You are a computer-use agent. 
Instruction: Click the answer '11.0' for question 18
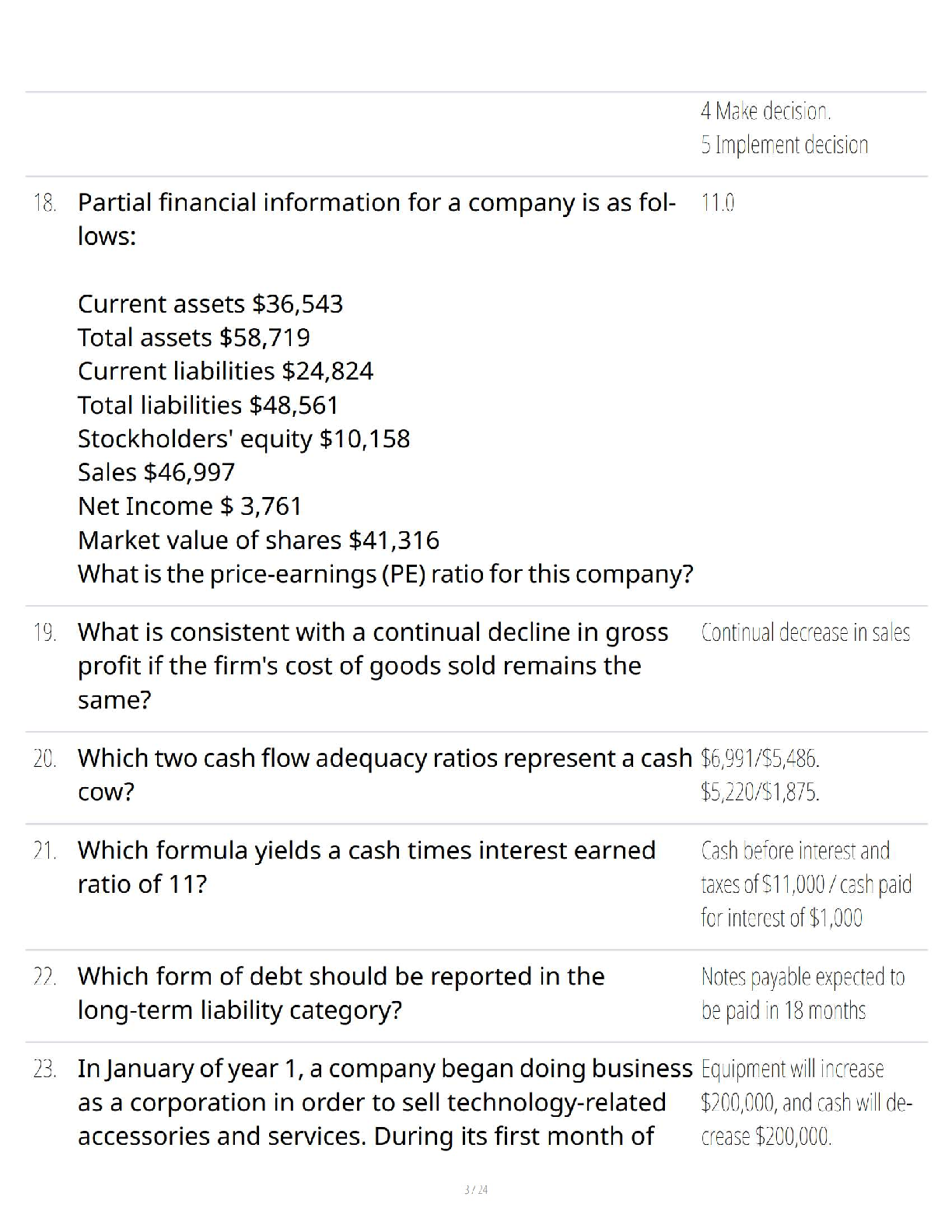(717, 203)
